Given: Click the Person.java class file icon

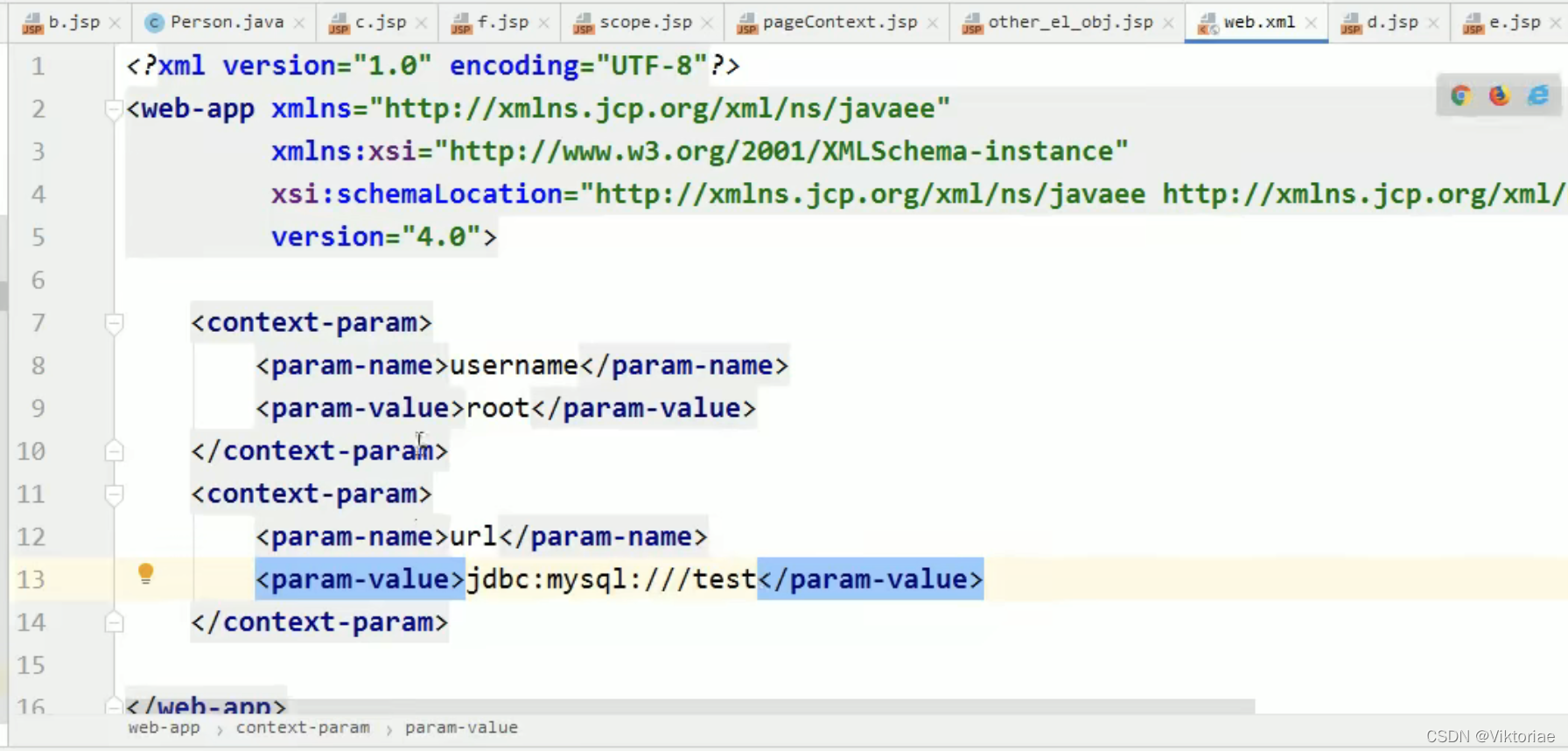Looking at the screenshot, I should 155,23.
